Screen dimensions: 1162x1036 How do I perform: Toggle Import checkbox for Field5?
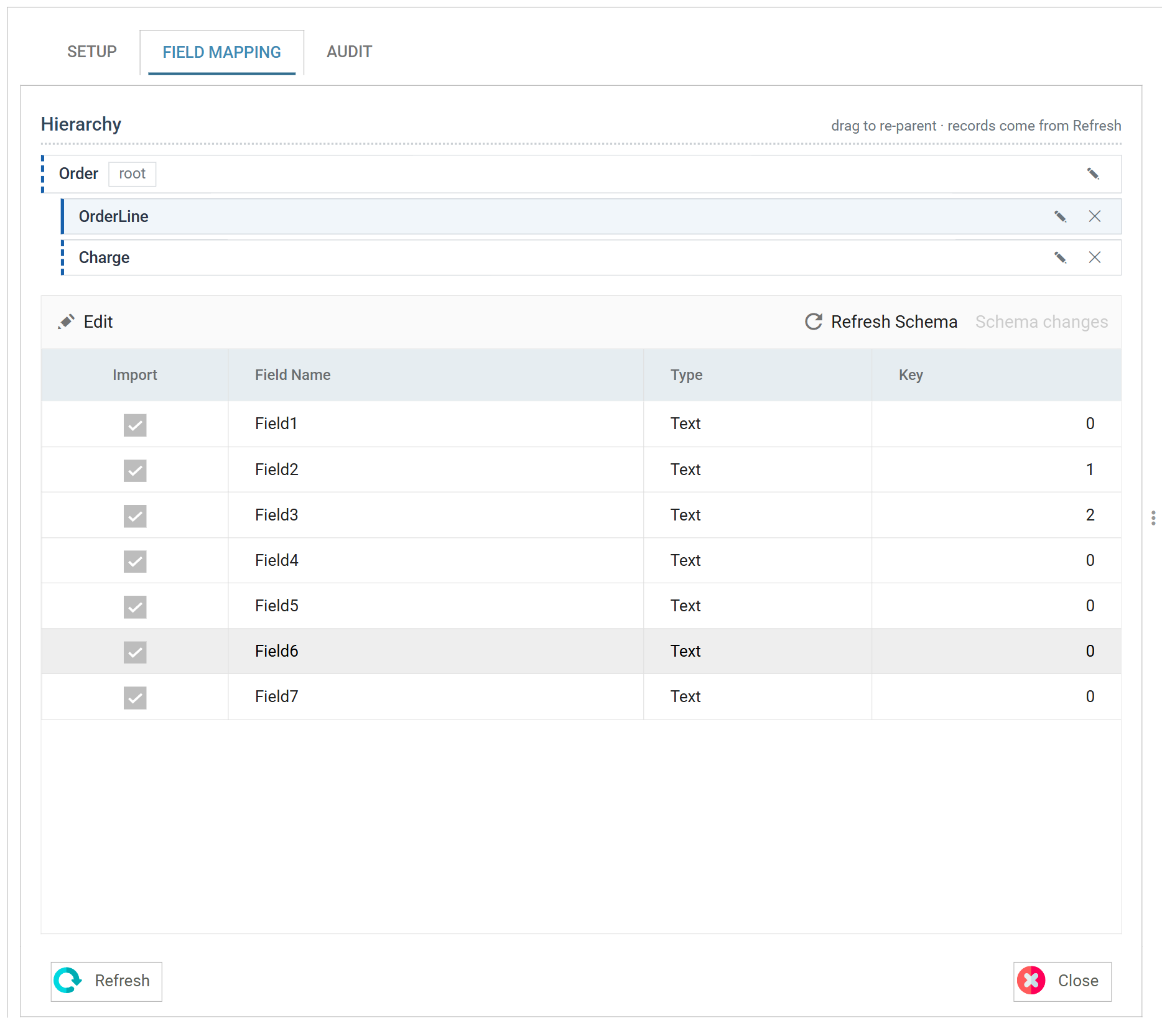click(135, 607)
